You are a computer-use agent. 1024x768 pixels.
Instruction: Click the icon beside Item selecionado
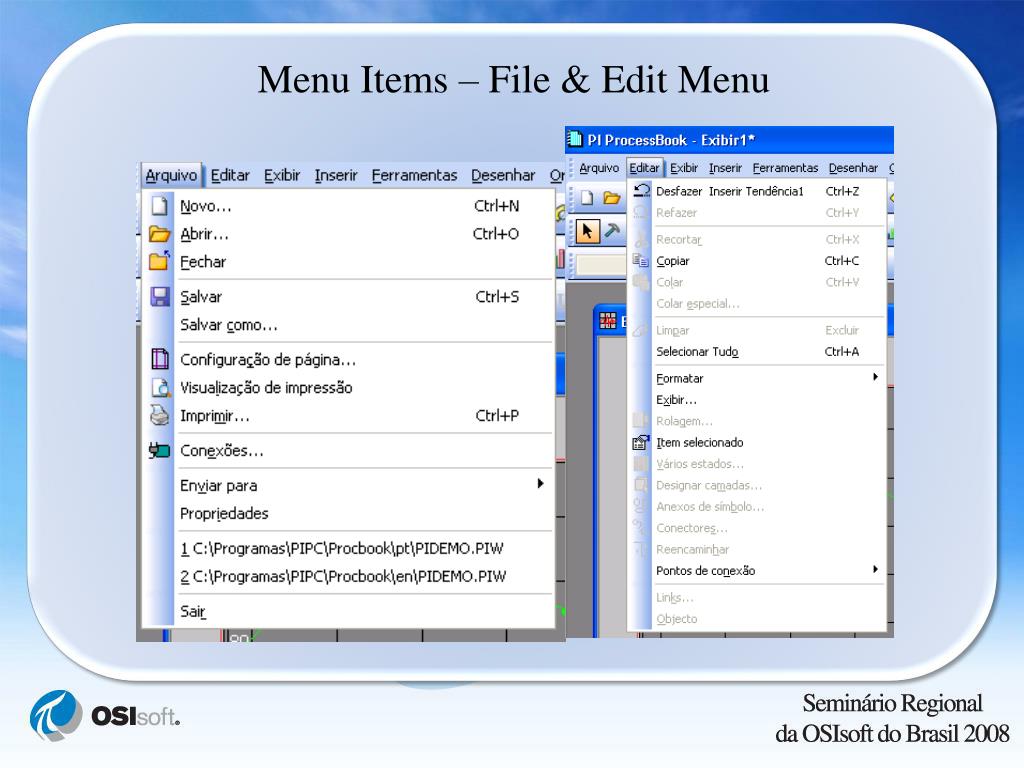pos(641,442)
